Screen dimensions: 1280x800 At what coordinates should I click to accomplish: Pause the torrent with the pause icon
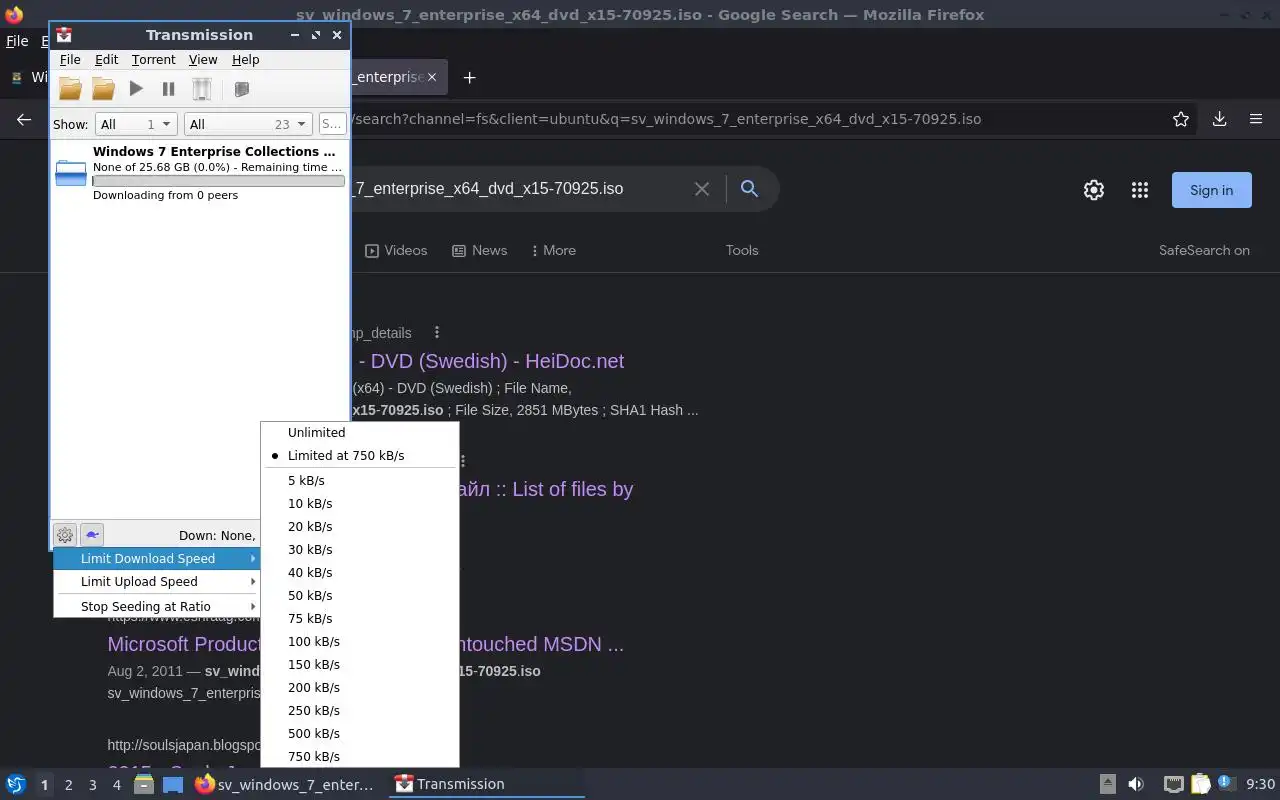click(168, 89)
